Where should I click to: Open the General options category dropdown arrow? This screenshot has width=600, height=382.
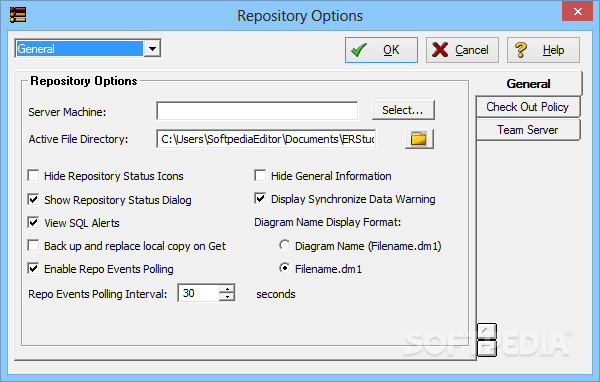(152, 49)
